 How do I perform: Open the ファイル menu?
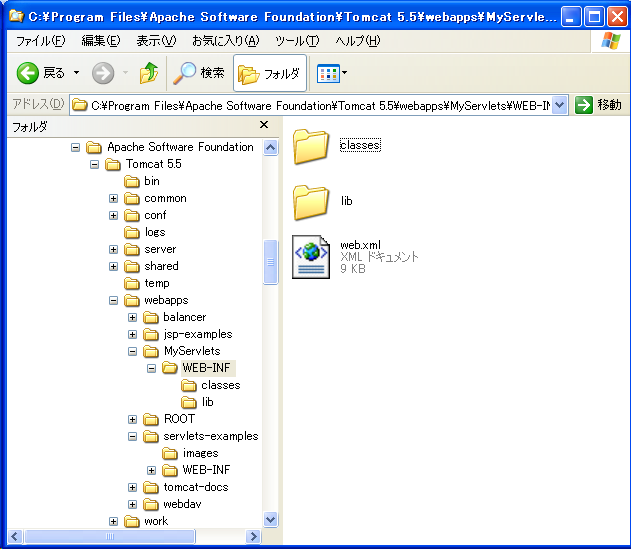(x=41, y=41)
